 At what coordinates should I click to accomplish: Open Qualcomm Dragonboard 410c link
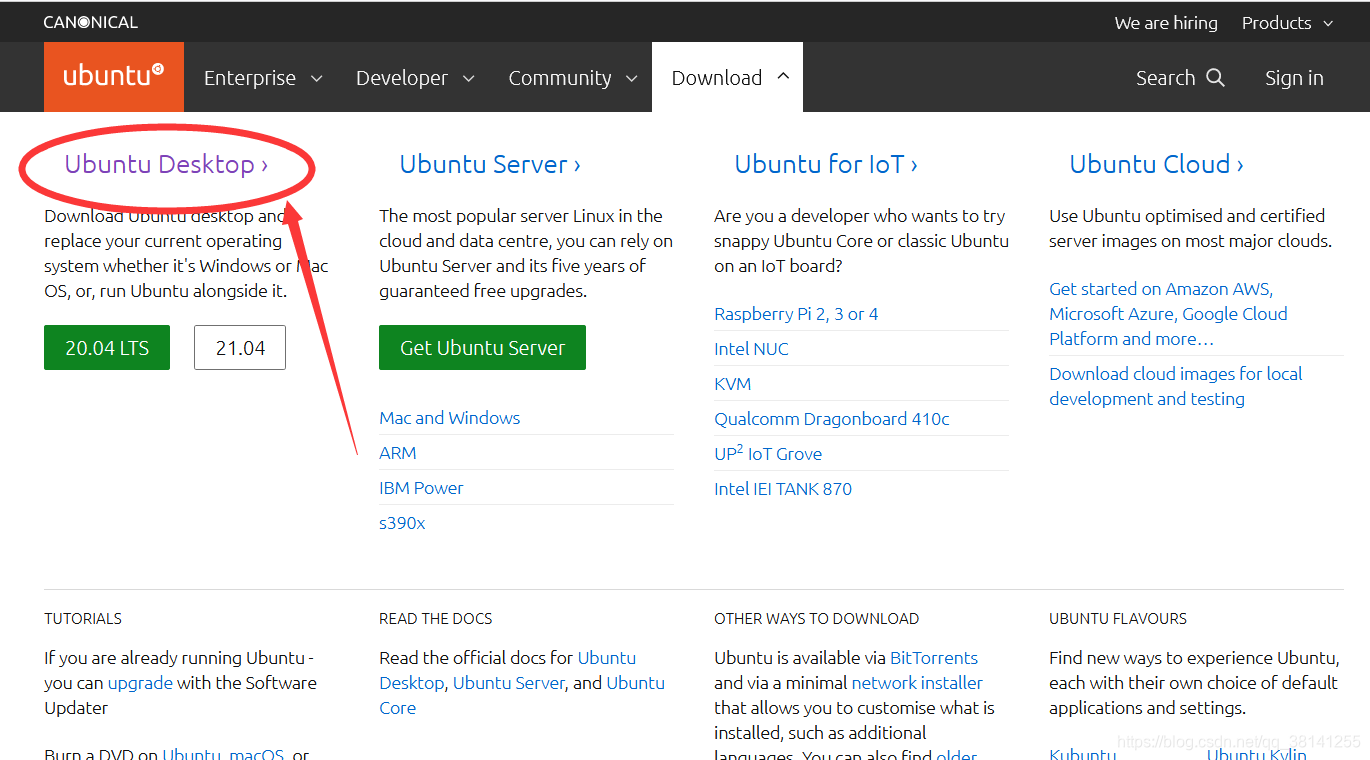(x=832, y=419)
